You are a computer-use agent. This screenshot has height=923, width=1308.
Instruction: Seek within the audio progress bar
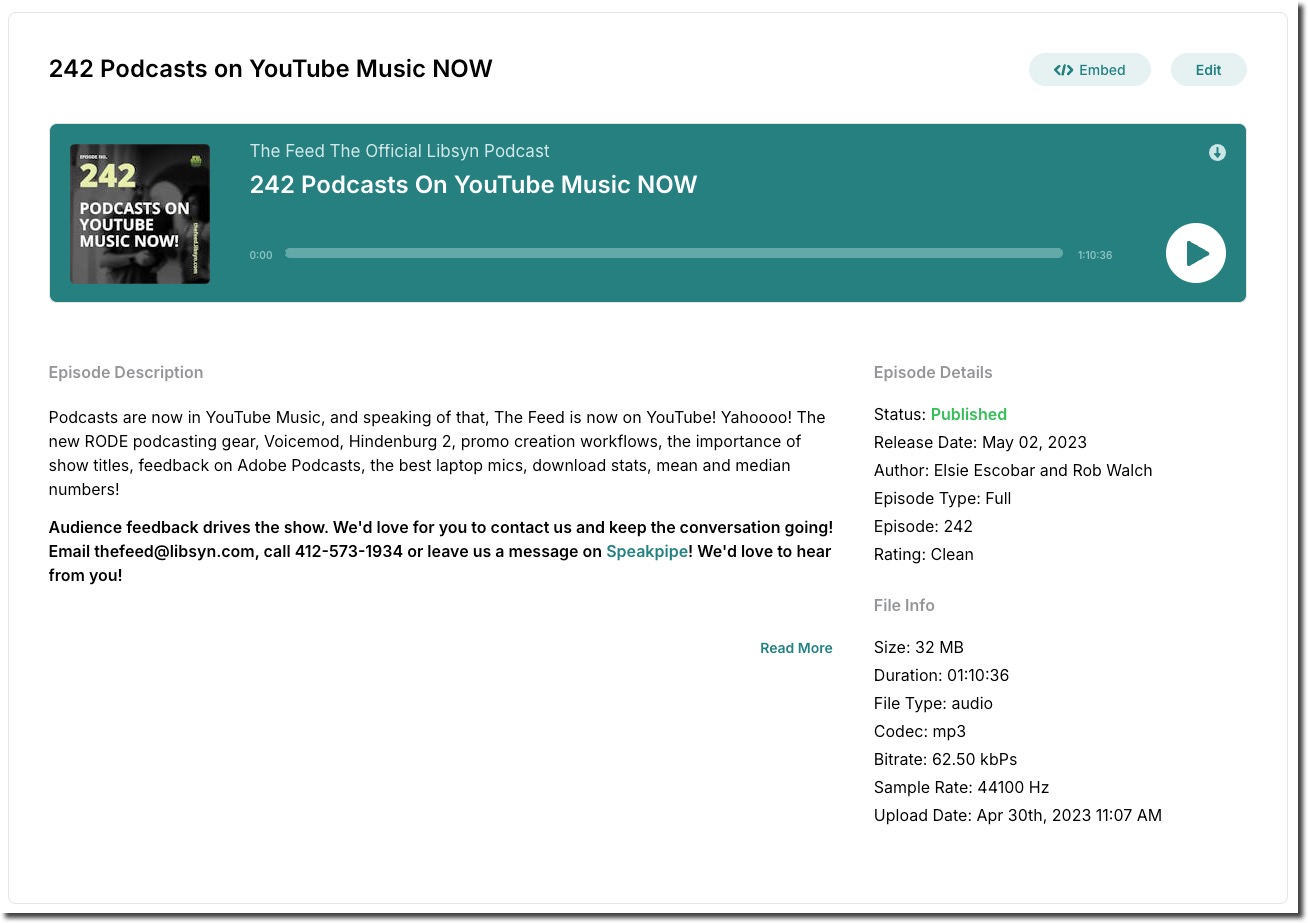click(674, 254)
